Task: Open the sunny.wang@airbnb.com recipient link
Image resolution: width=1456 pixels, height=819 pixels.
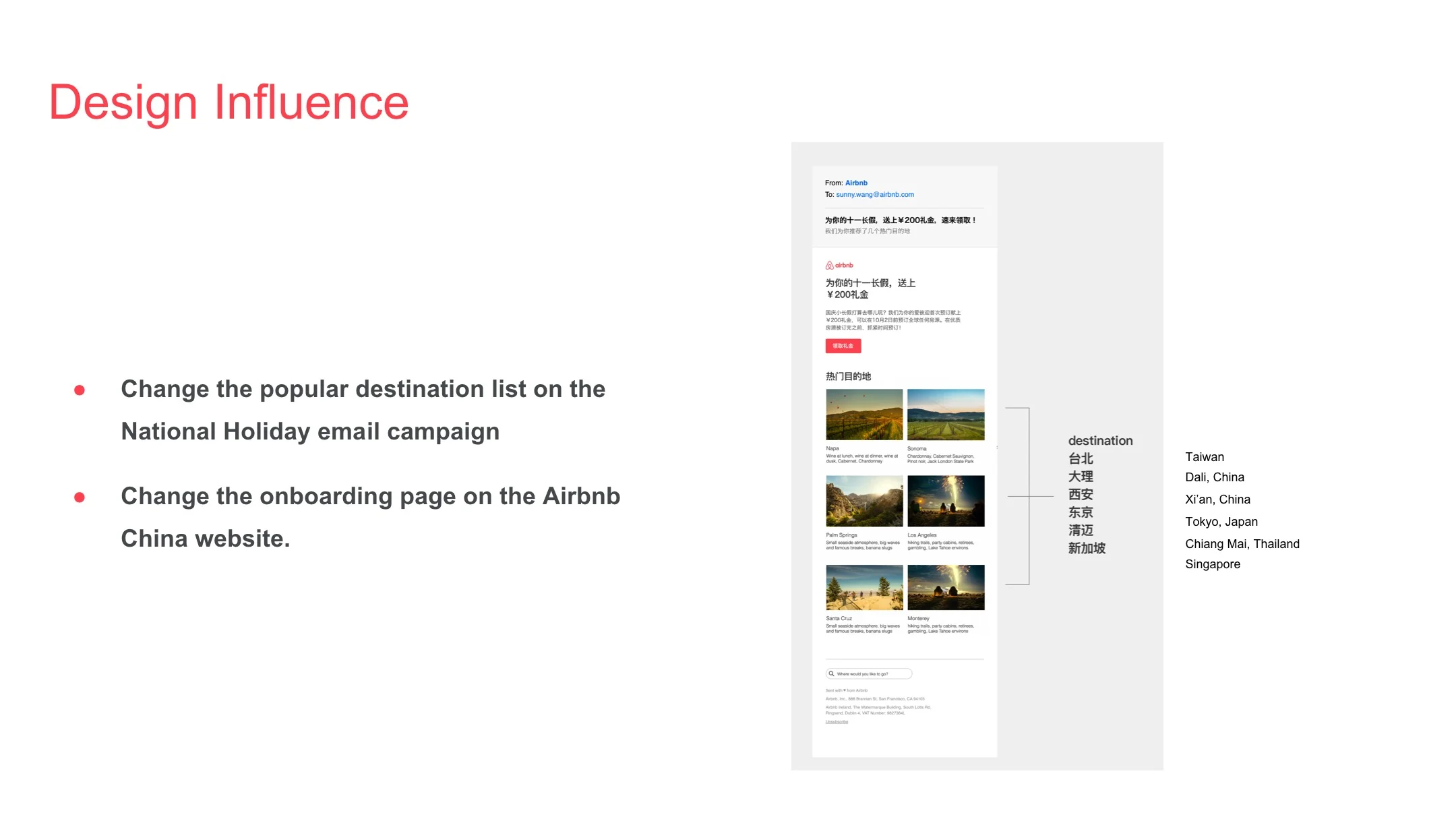Action: (x=874, y=194)
